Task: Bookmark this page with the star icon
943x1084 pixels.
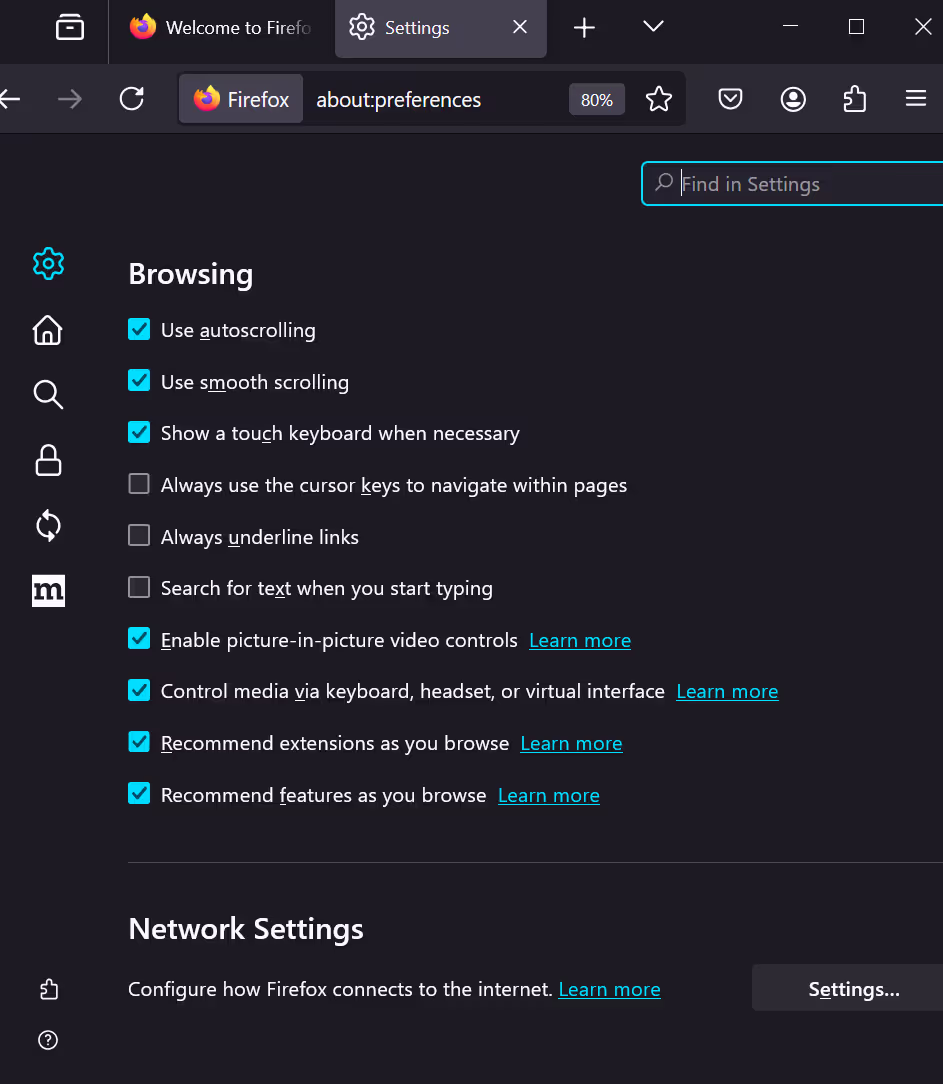Action: point(659,99)
